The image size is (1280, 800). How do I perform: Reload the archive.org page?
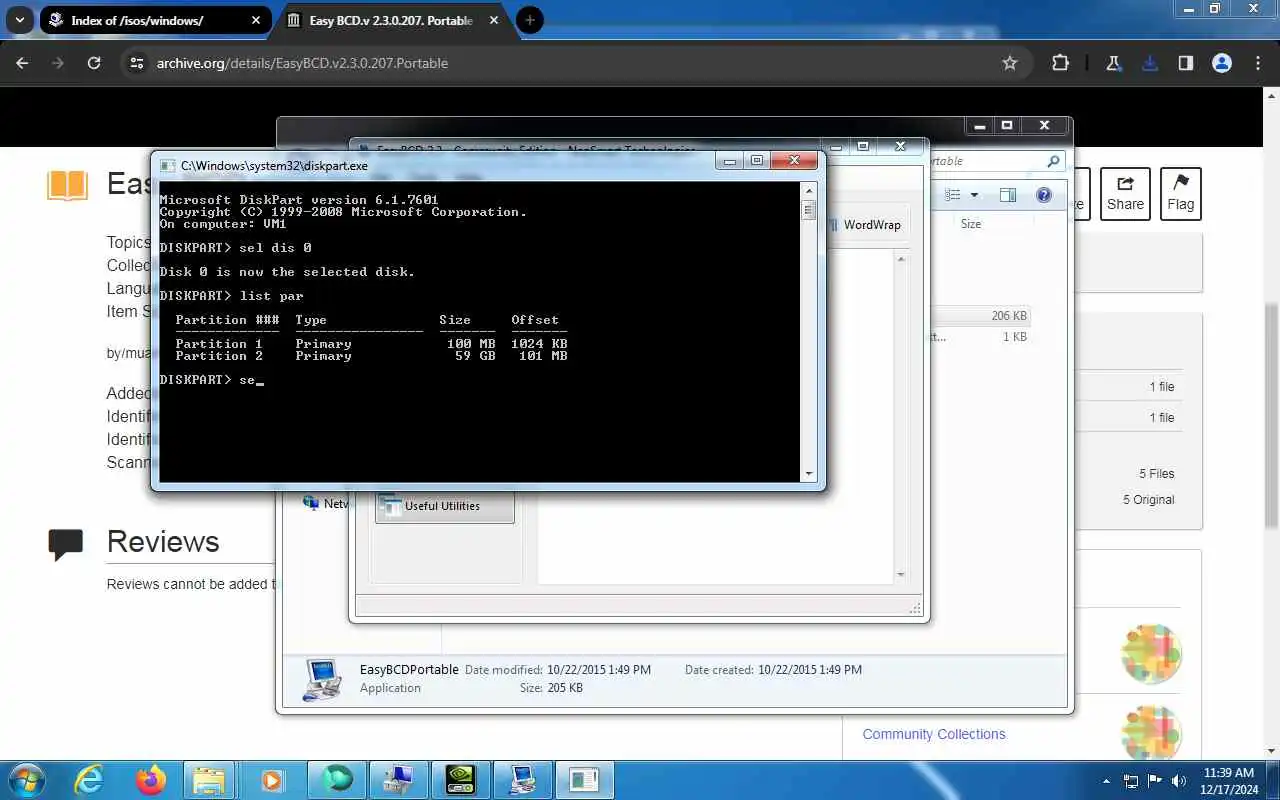pos(94,63)
